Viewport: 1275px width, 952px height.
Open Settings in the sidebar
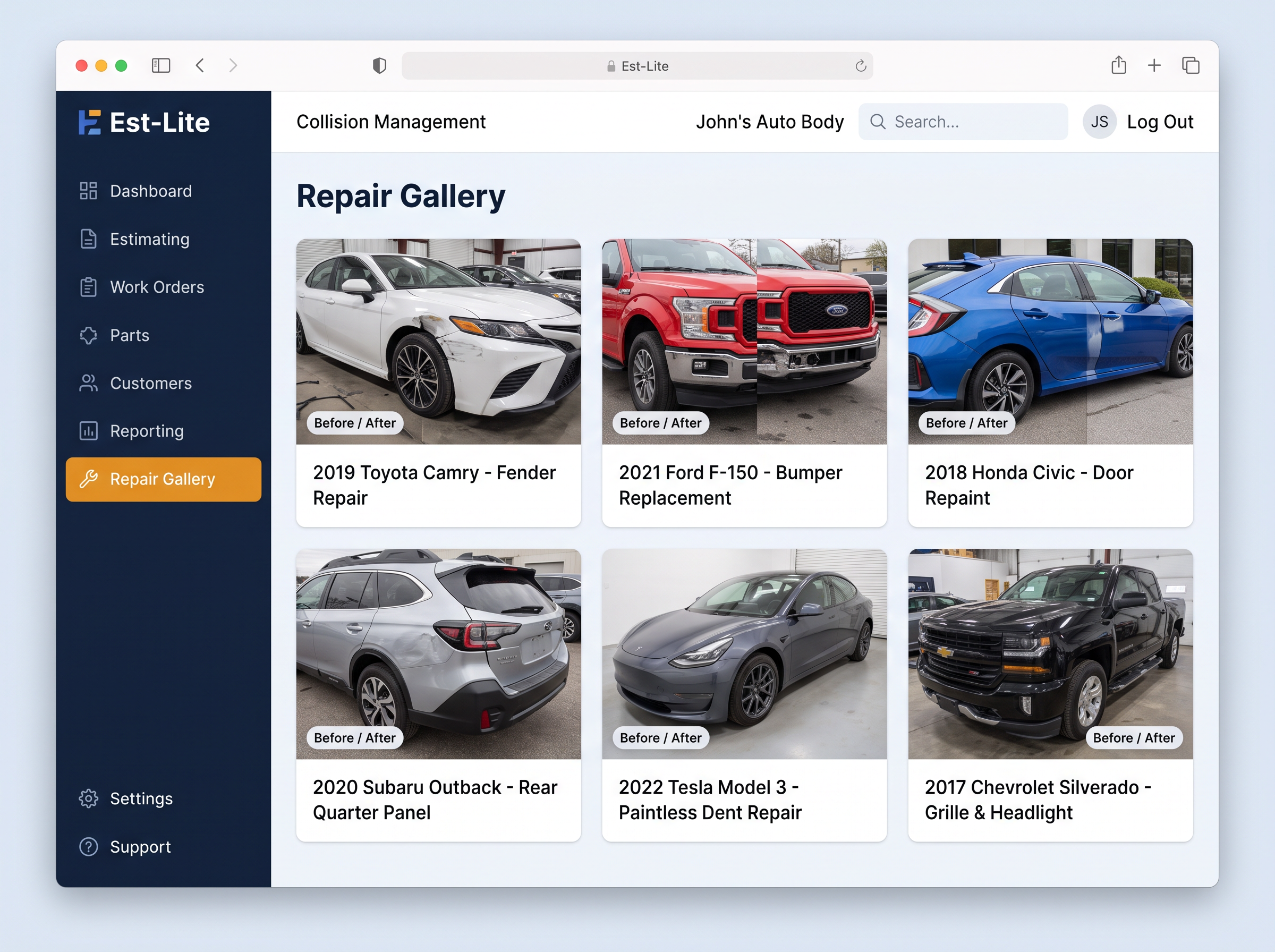pyautogui.click(x=163, y=798)
